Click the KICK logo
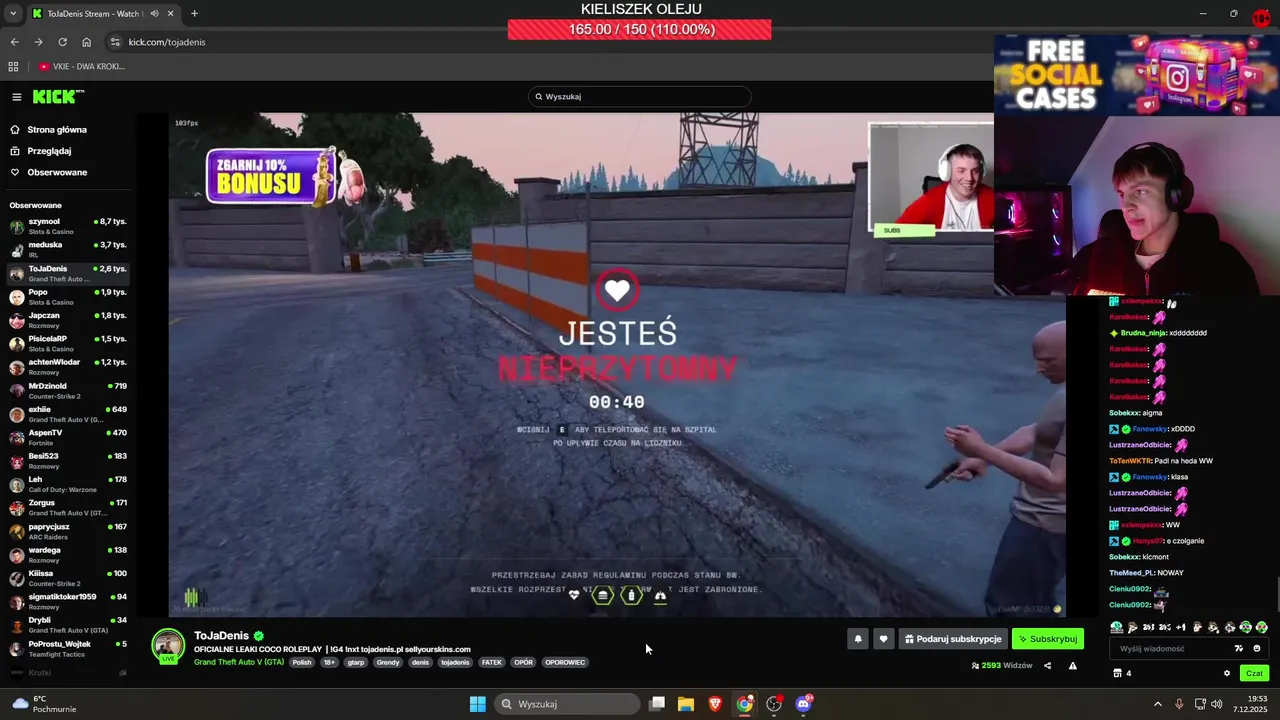Image resolution: width=1280 pixels, height=720 pixels. [x=58, y=97]
